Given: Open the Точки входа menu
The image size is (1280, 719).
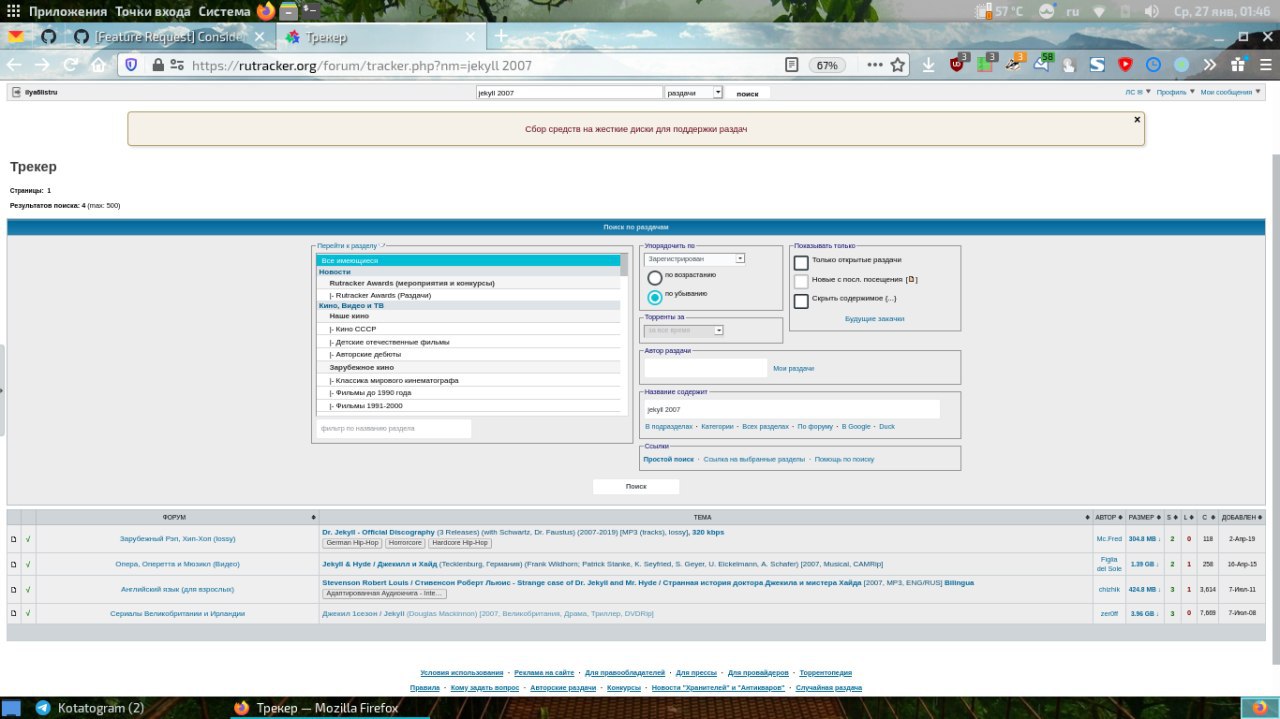Looking at the screenshot, I should [x=153, y=11].
